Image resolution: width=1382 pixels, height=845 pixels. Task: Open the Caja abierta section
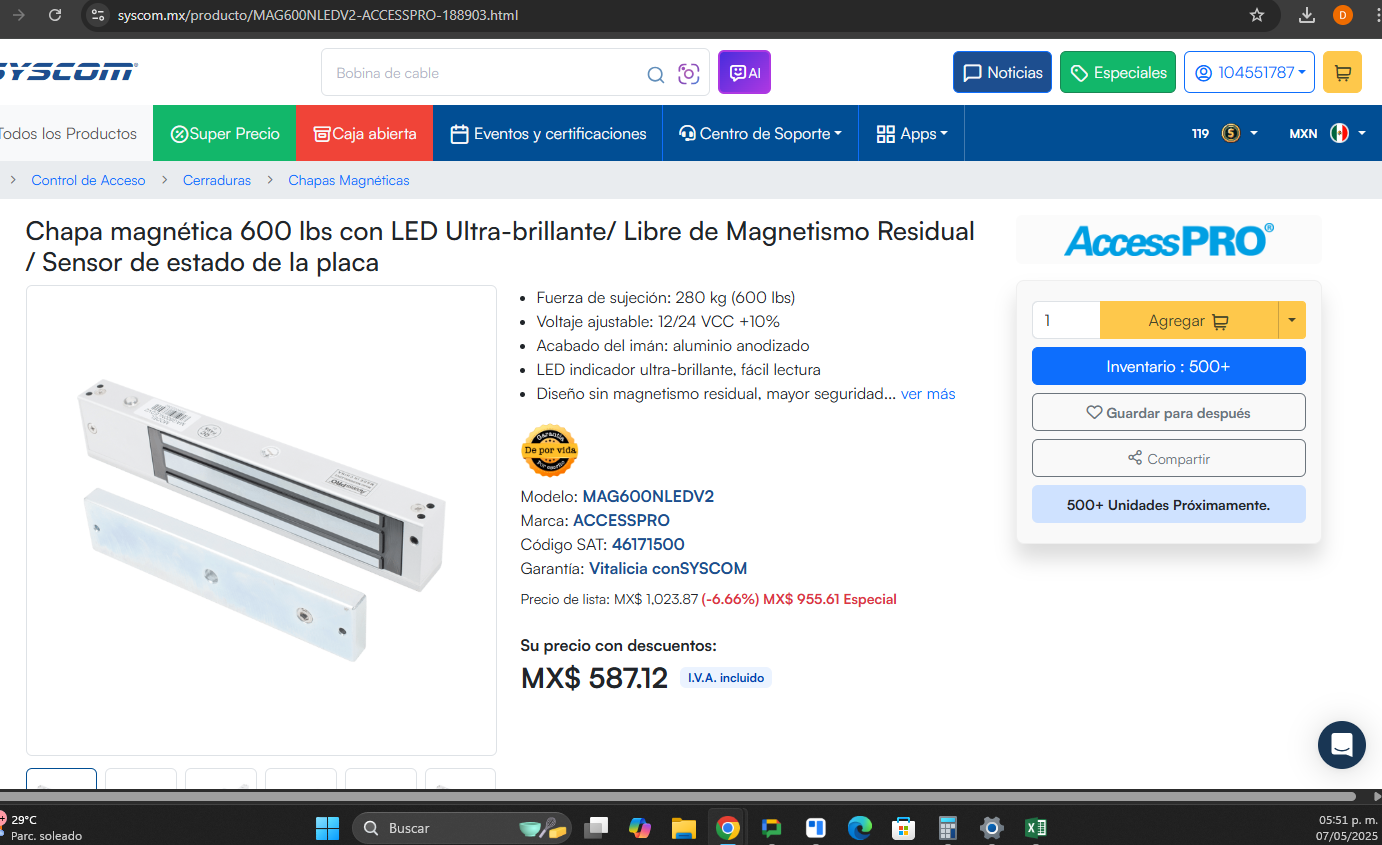[x=365, y=133]
